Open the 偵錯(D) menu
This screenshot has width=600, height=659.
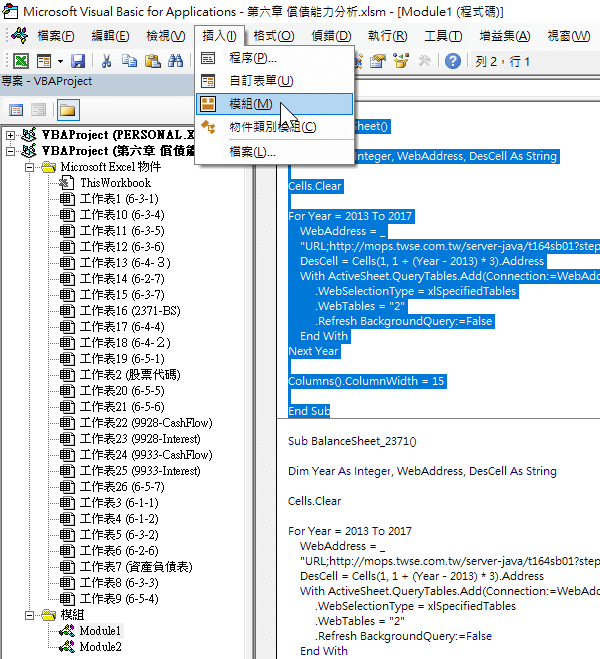(331, 36)
